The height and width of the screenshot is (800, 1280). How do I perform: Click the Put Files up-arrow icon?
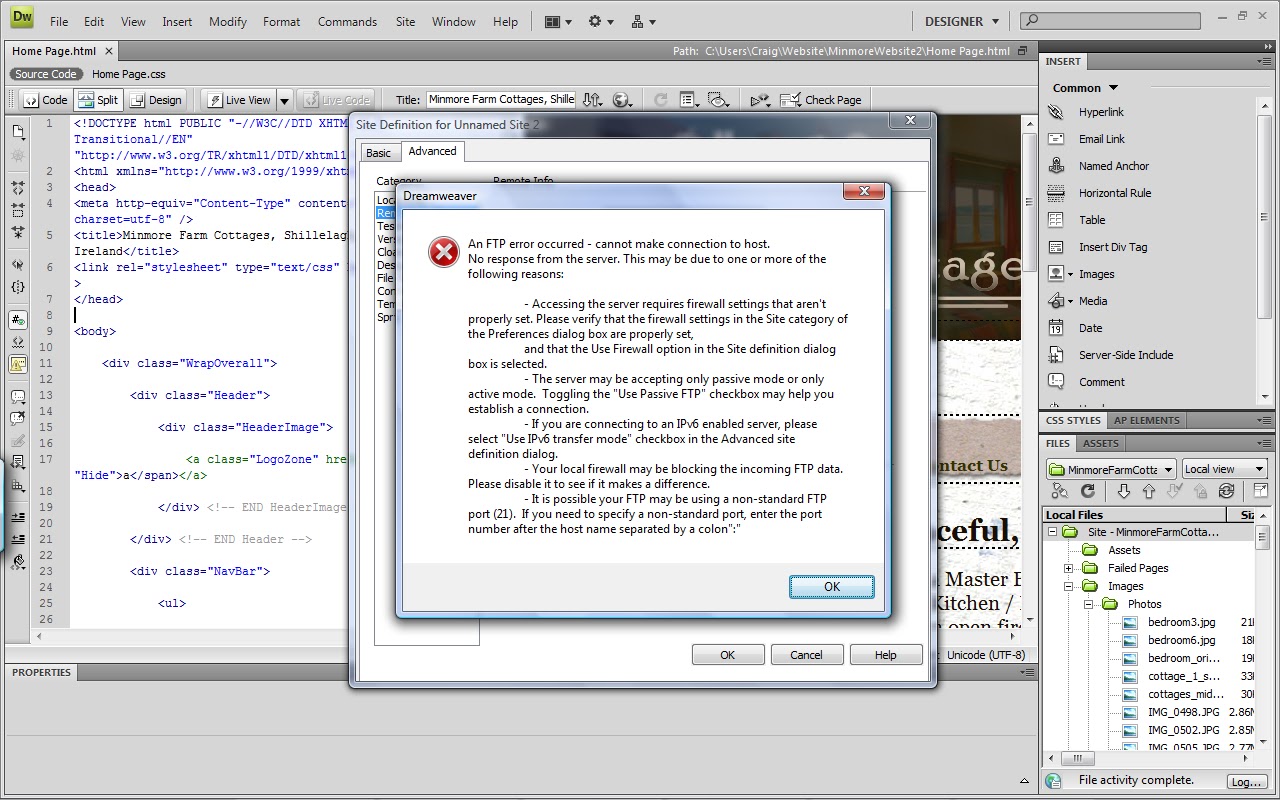coord(1149,491)
